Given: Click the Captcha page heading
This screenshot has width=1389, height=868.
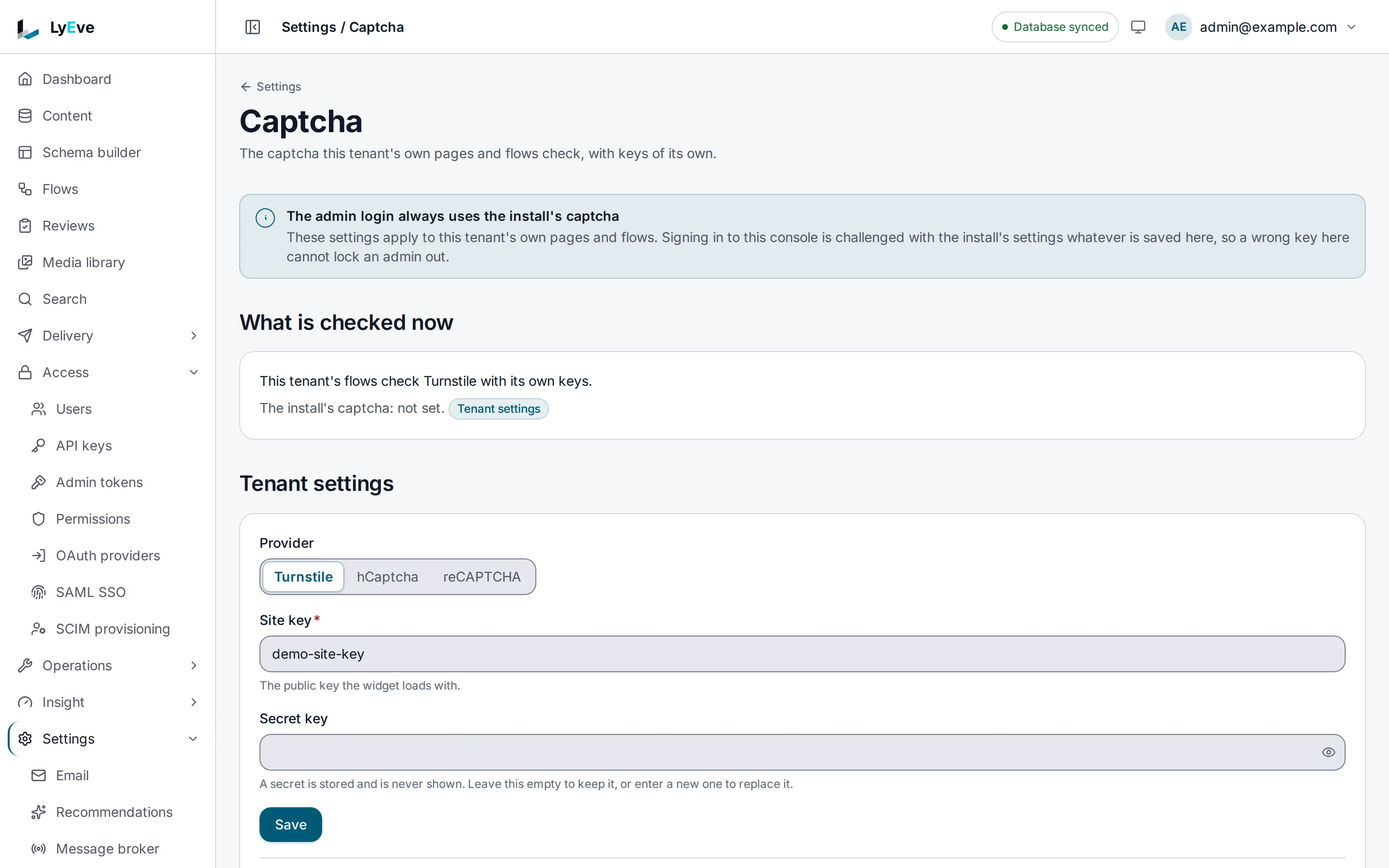Looking at the screenshot, I should [x=301, y=121].
